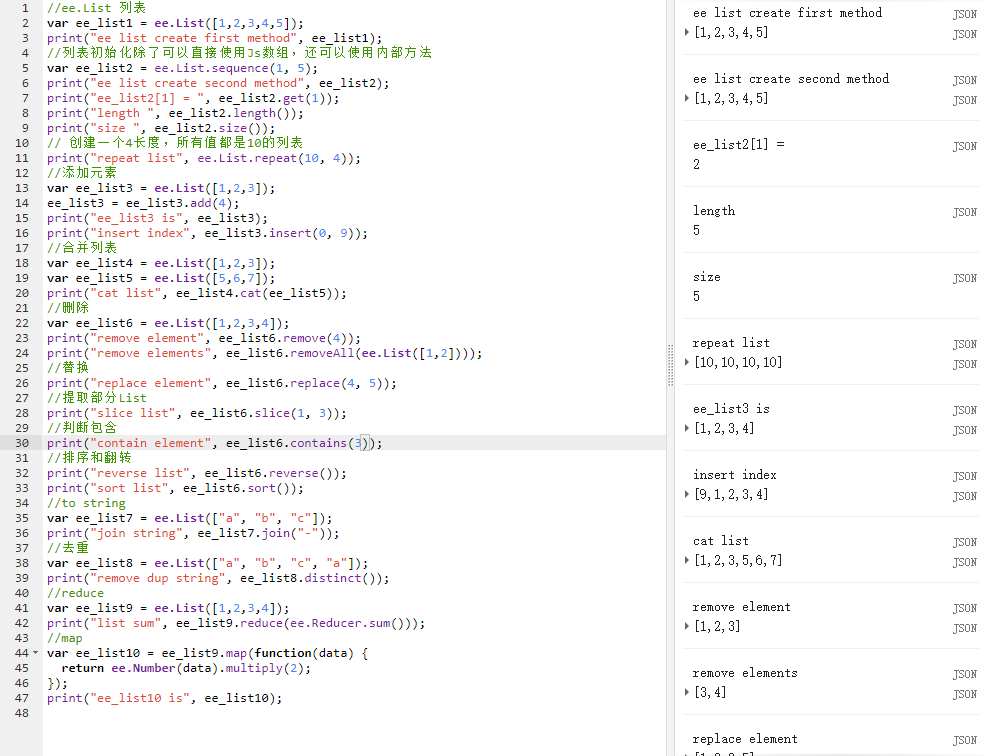Screen dimensions: 984x756
Task: Open JSON view for remove elements output
Action: tap(964, 673)
